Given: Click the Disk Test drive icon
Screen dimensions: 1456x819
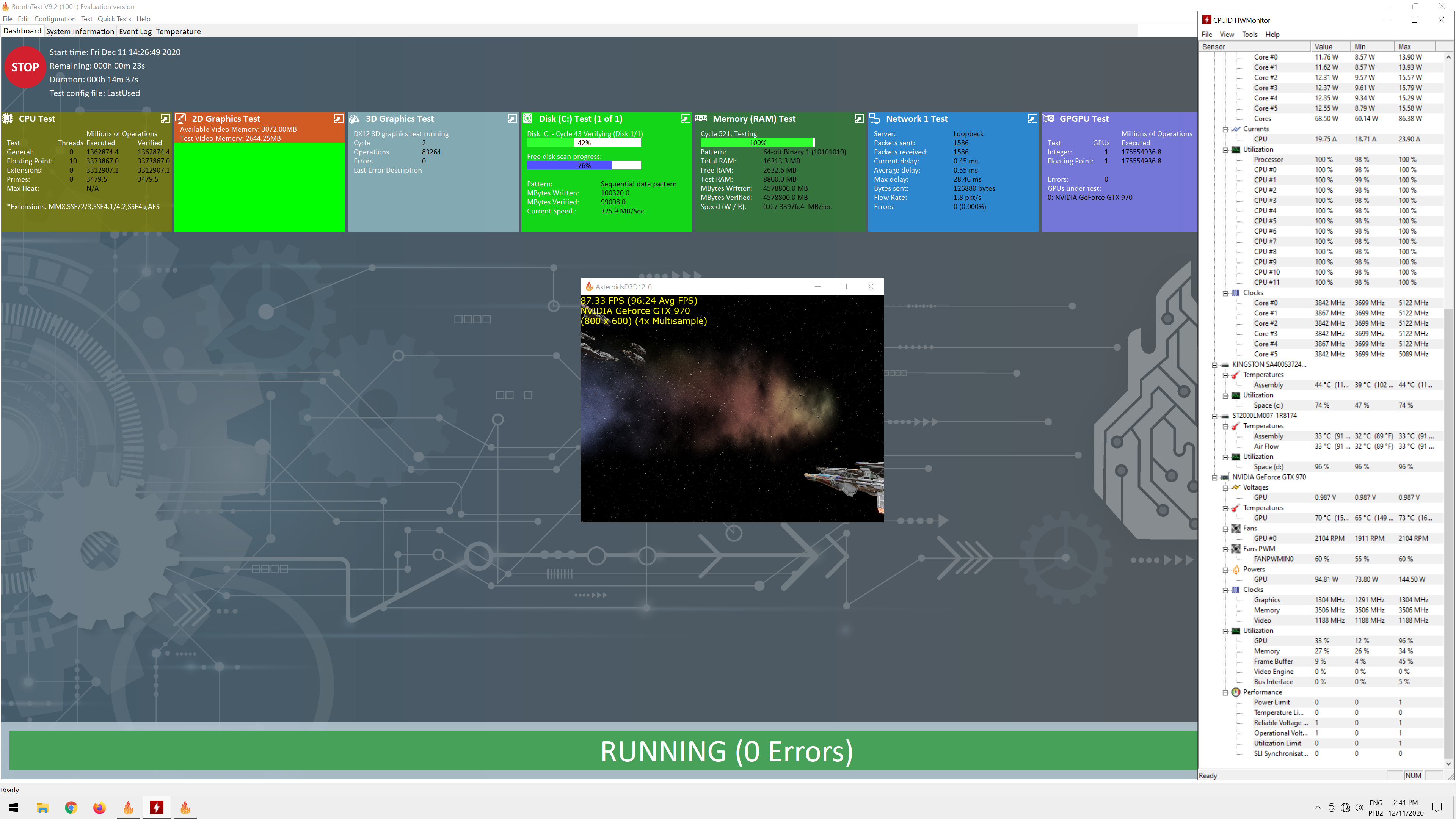Looking at the screenshot, I should tap(527, 119).
